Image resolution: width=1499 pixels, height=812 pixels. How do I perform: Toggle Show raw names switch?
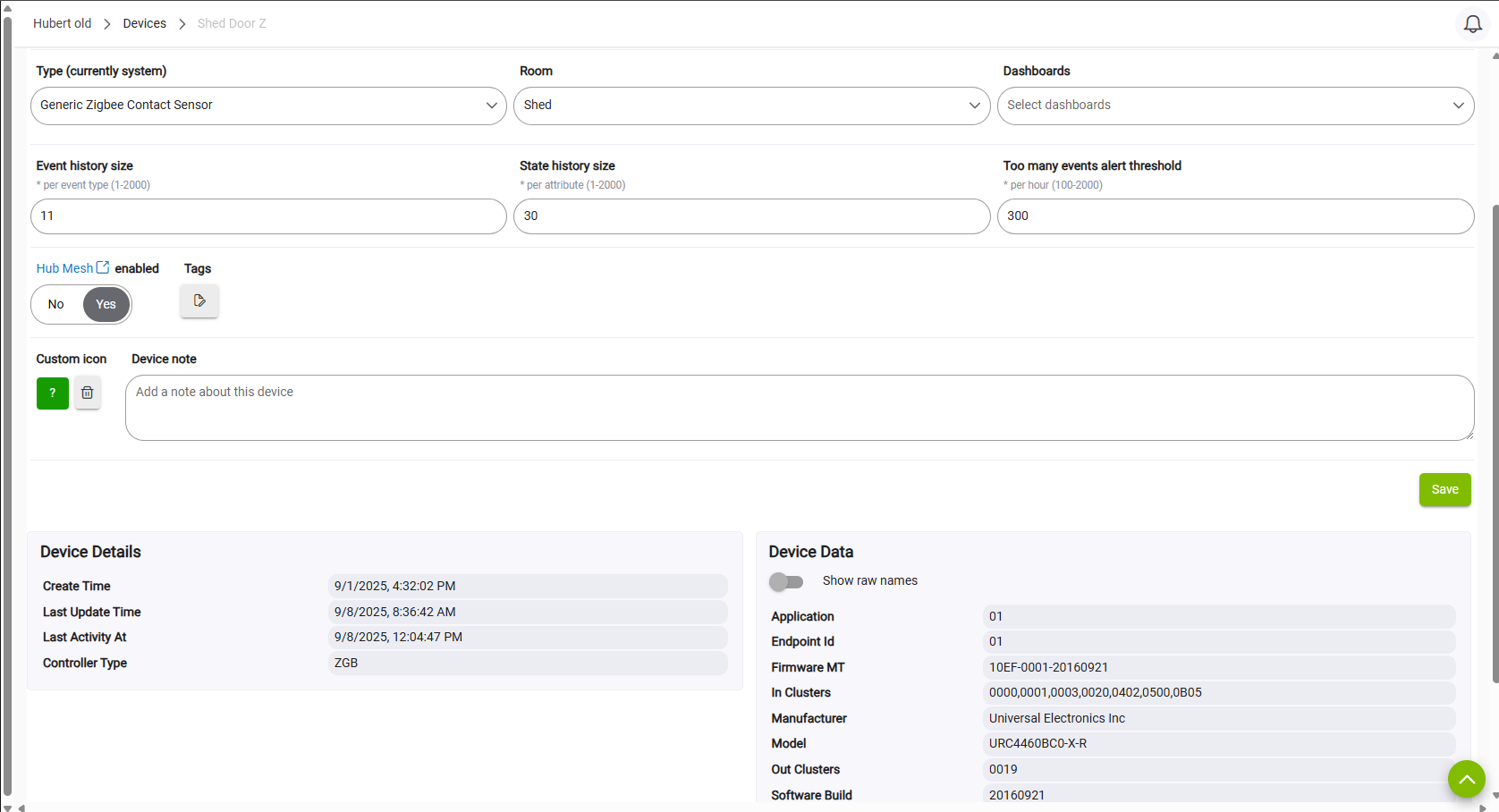click(786, 581)
